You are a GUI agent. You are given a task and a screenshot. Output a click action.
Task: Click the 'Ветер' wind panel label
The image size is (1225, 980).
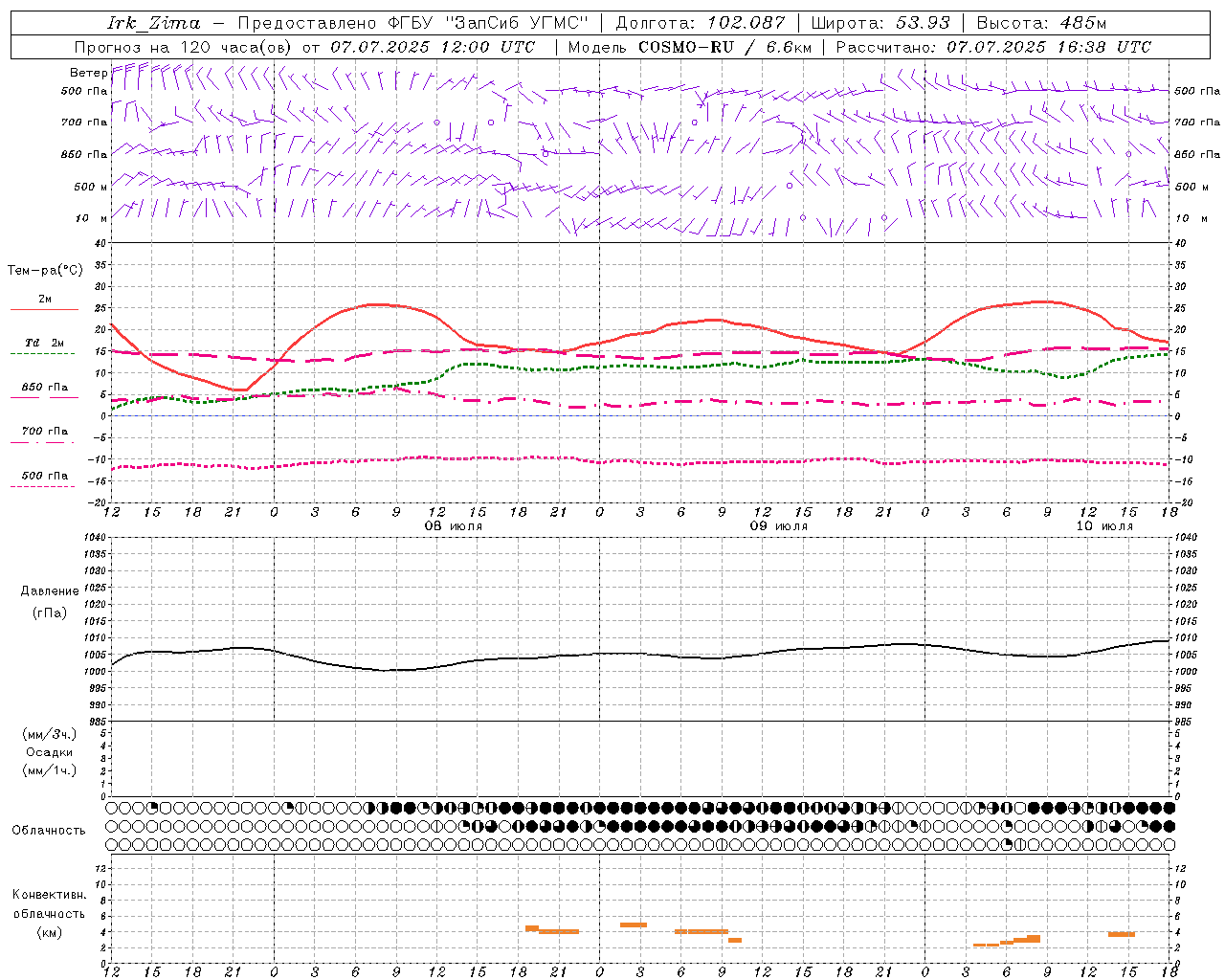(x=88, y=73)
